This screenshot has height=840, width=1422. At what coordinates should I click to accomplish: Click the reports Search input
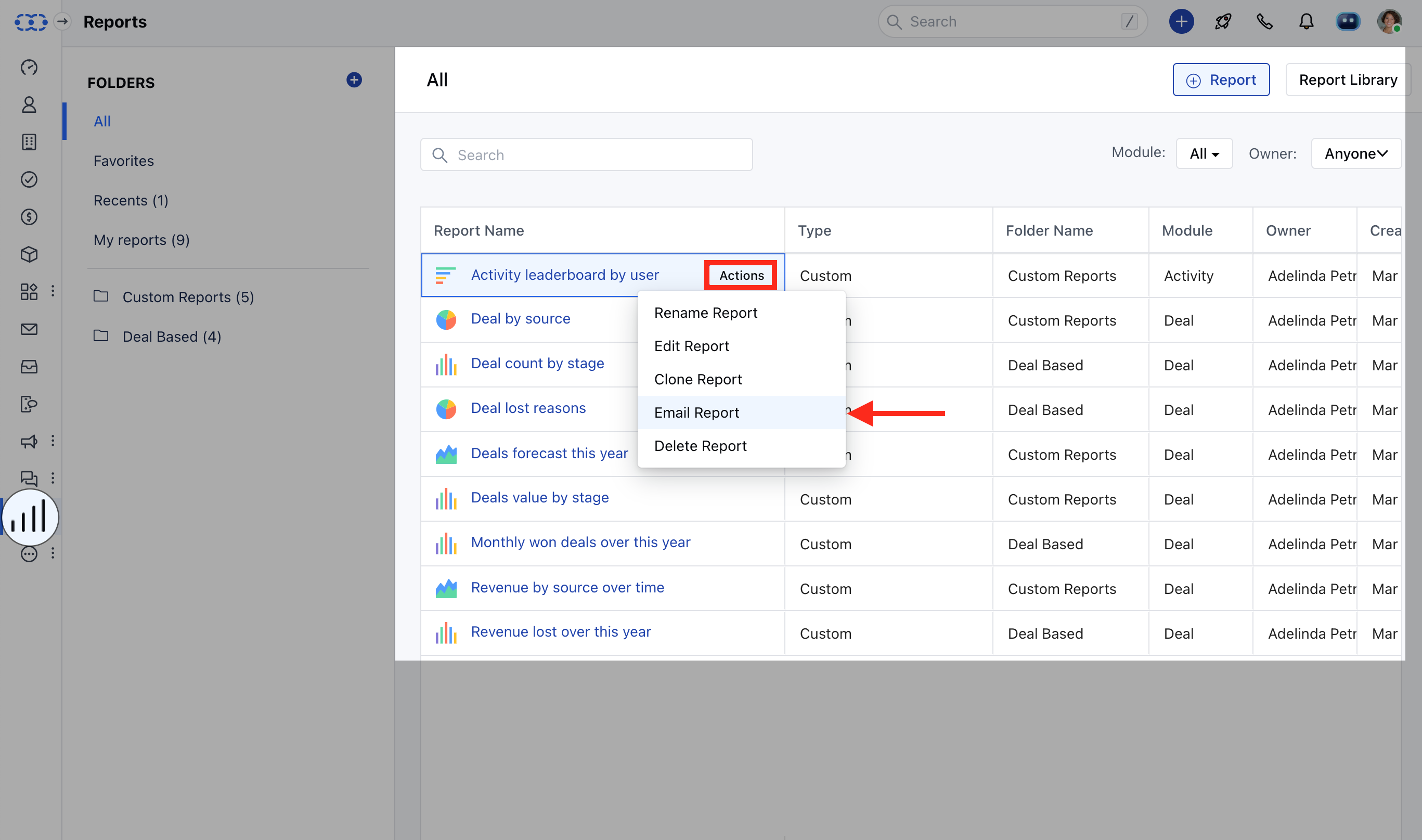pos(586,154)
